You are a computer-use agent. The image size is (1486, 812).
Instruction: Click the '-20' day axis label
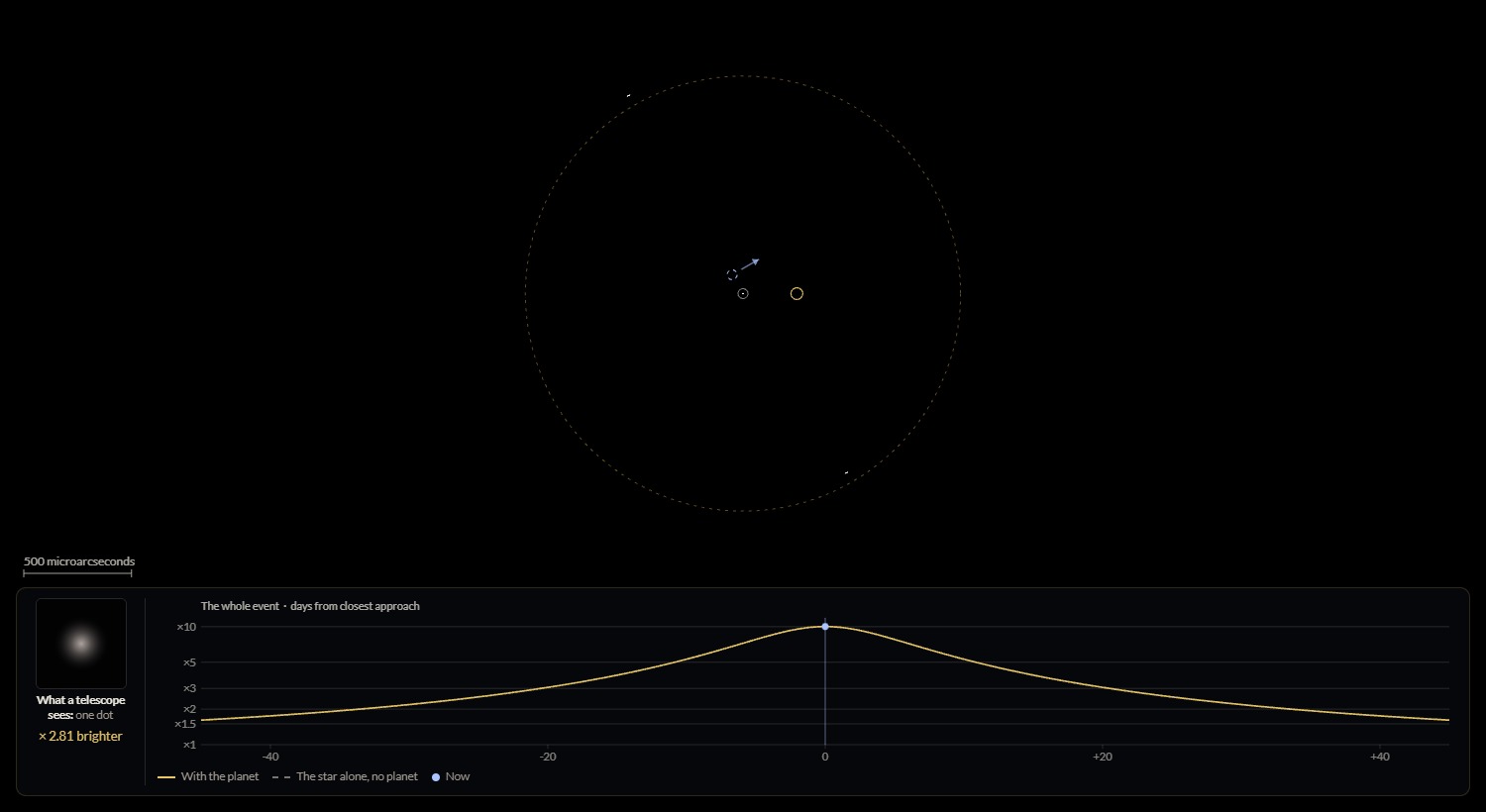pos(548,757)
